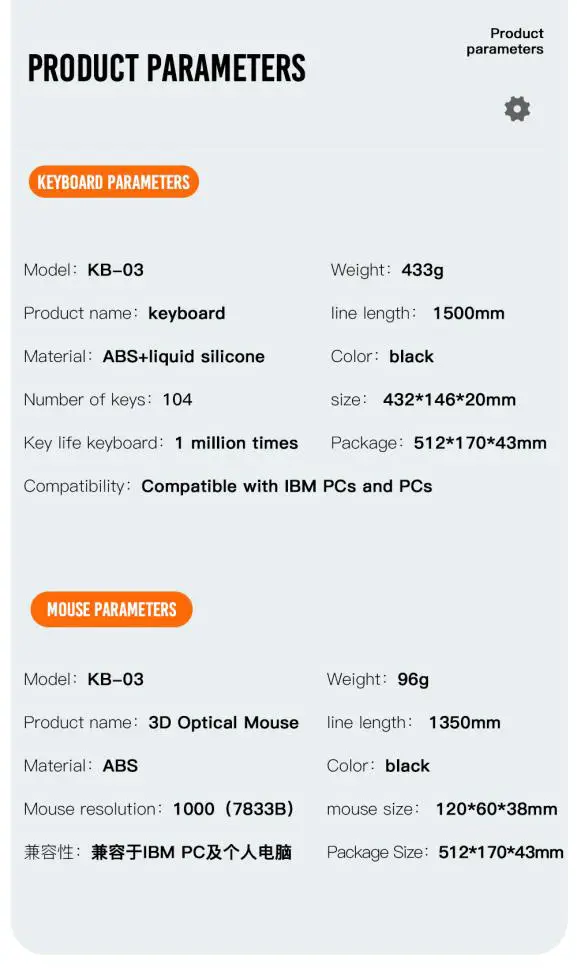Click the keyboard line length 1500mm
Viewport: 577px width, 968px height.
(x=468, y=314)
